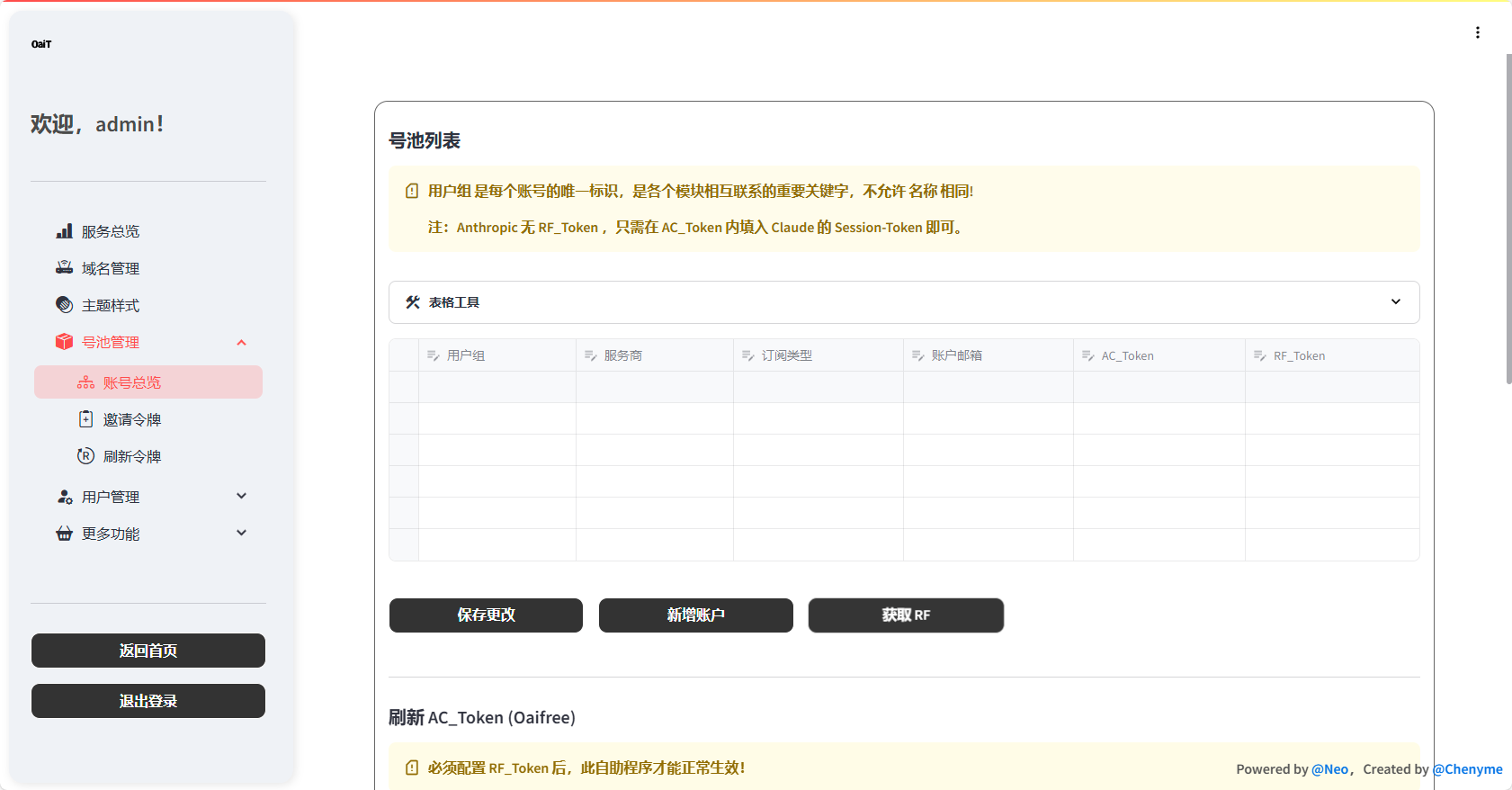Click the RF_Token column header text
This screenshot has width=1512, height=790.
point(1299,355)
